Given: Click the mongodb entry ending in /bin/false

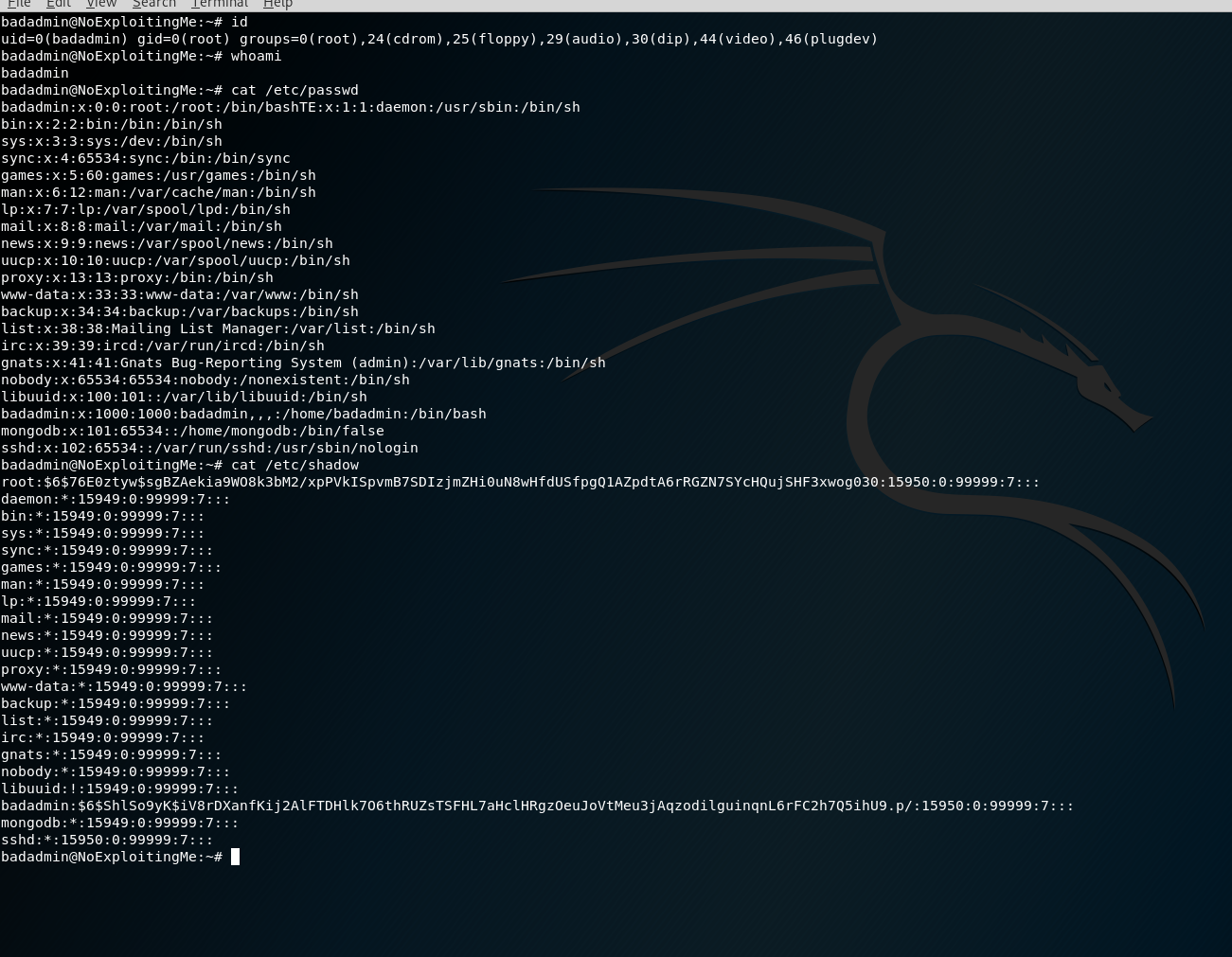Looking at the screenshot, I should (x=192, y=431).
